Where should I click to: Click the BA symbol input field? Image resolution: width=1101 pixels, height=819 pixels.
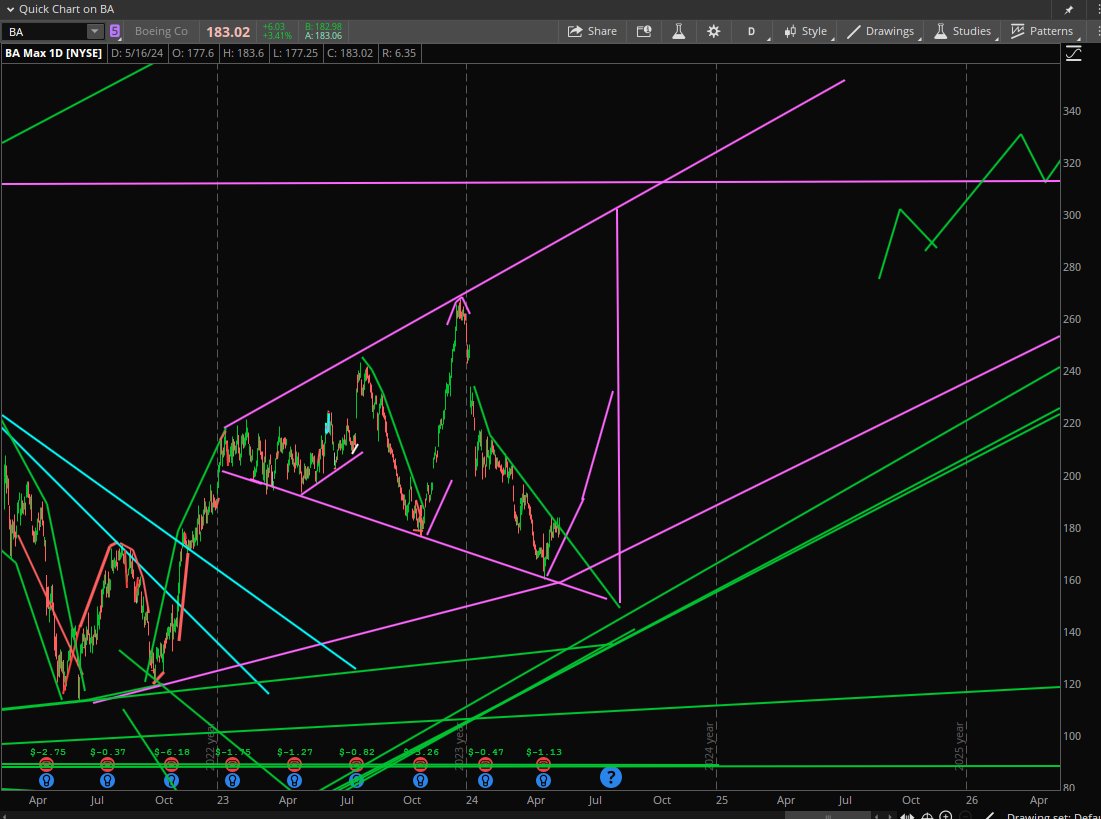tap(45, 31)
